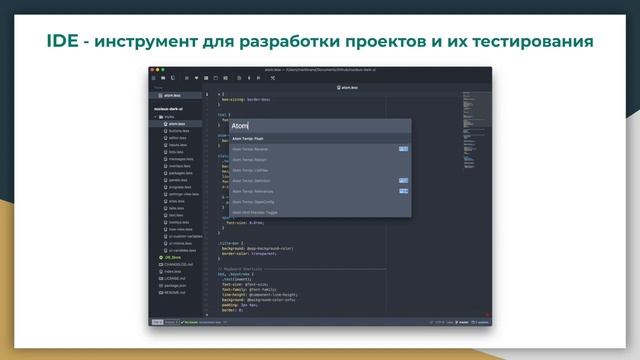Open the settings tools icon in toolbar

point(273,78)
